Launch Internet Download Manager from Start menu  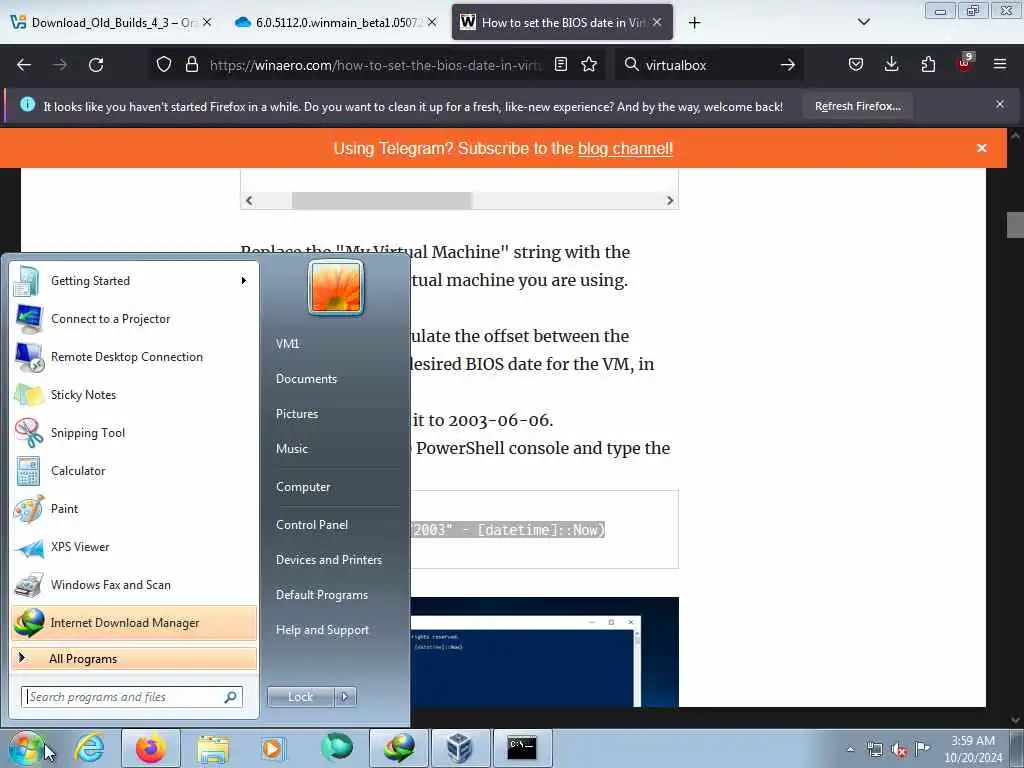pyautogui.click(x=134, y=623)
